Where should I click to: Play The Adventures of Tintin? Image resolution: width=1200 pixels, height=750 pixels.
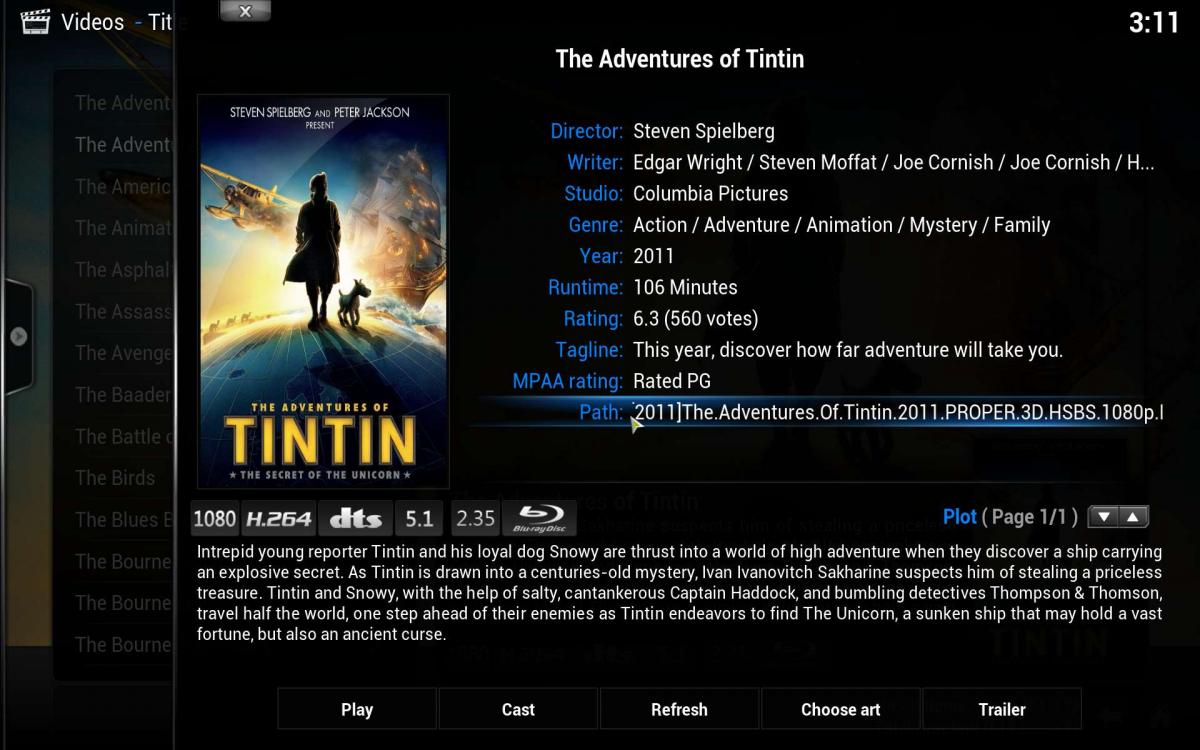pos(357,709)
